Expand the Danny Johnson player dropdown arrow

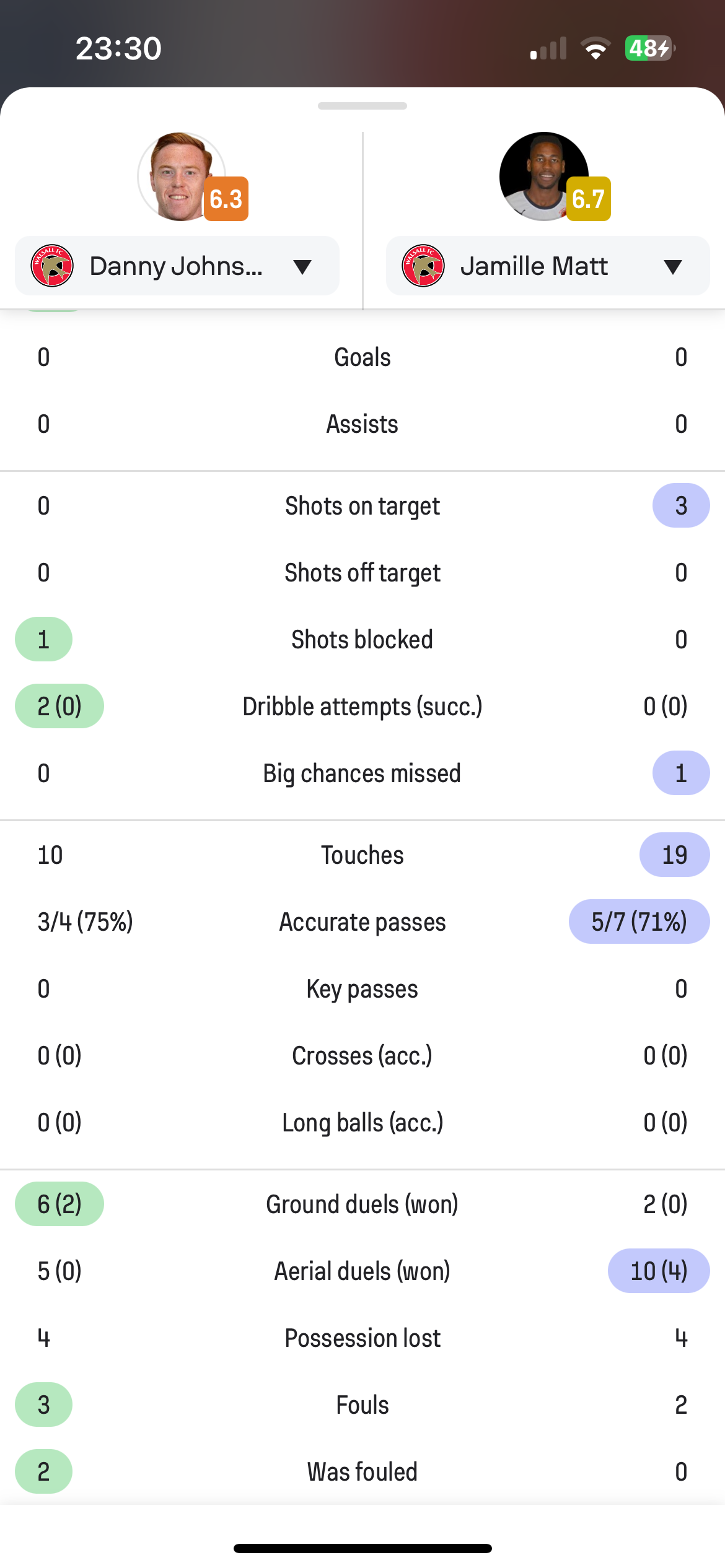coord(302,267)
